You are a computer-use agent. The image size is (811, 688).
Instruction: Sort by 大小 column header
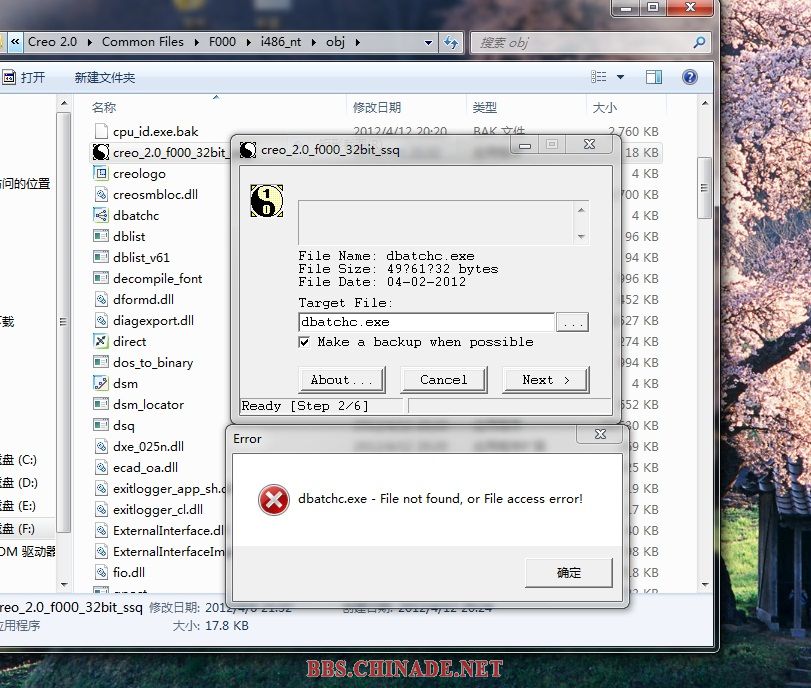(x=605, y=108)
